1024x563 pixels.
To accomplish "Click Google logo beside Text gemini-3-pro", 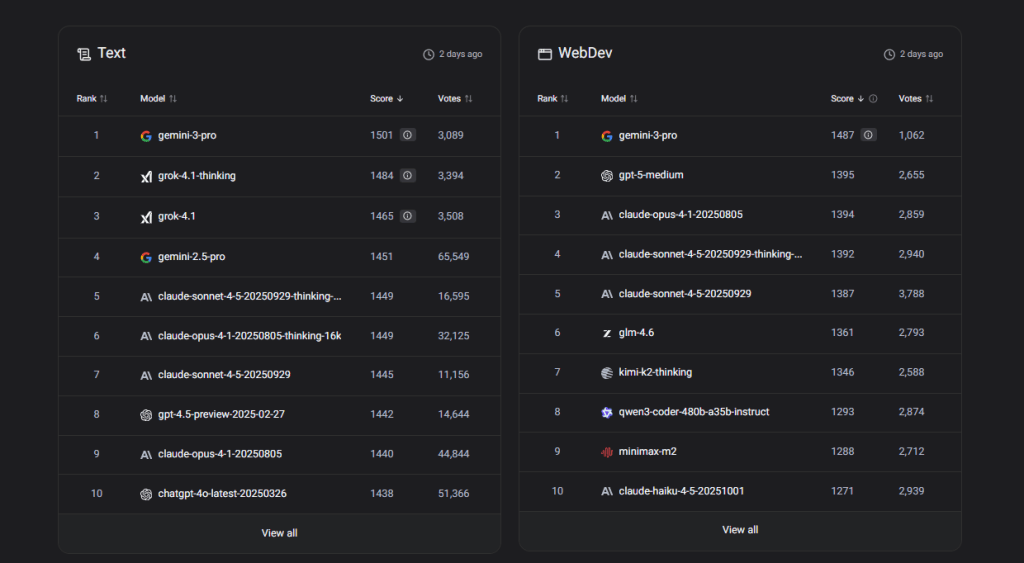I will (146, 136).
